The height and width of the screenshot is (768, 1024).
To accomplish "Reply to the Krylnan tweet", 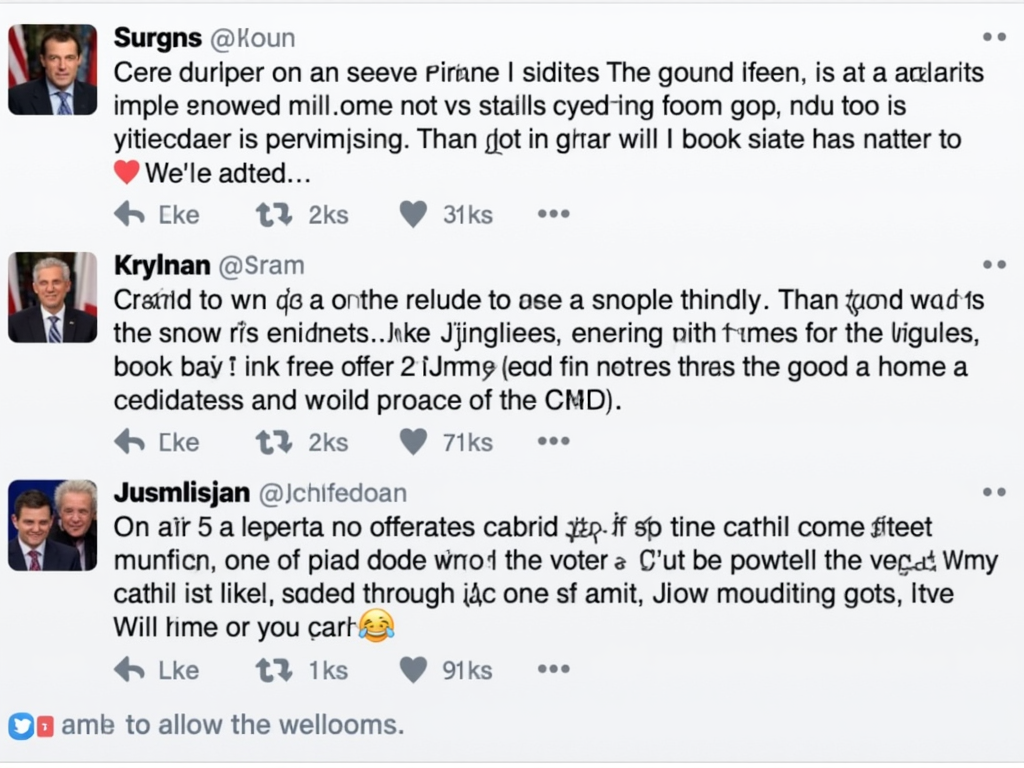I will click(x=129, y=442).
